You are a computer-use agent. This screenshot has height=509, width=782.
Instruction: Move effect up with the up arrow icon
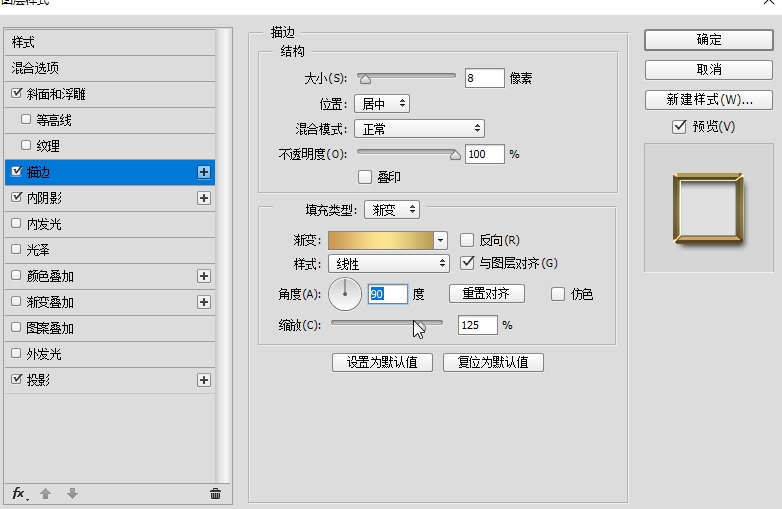coord(45,494)
